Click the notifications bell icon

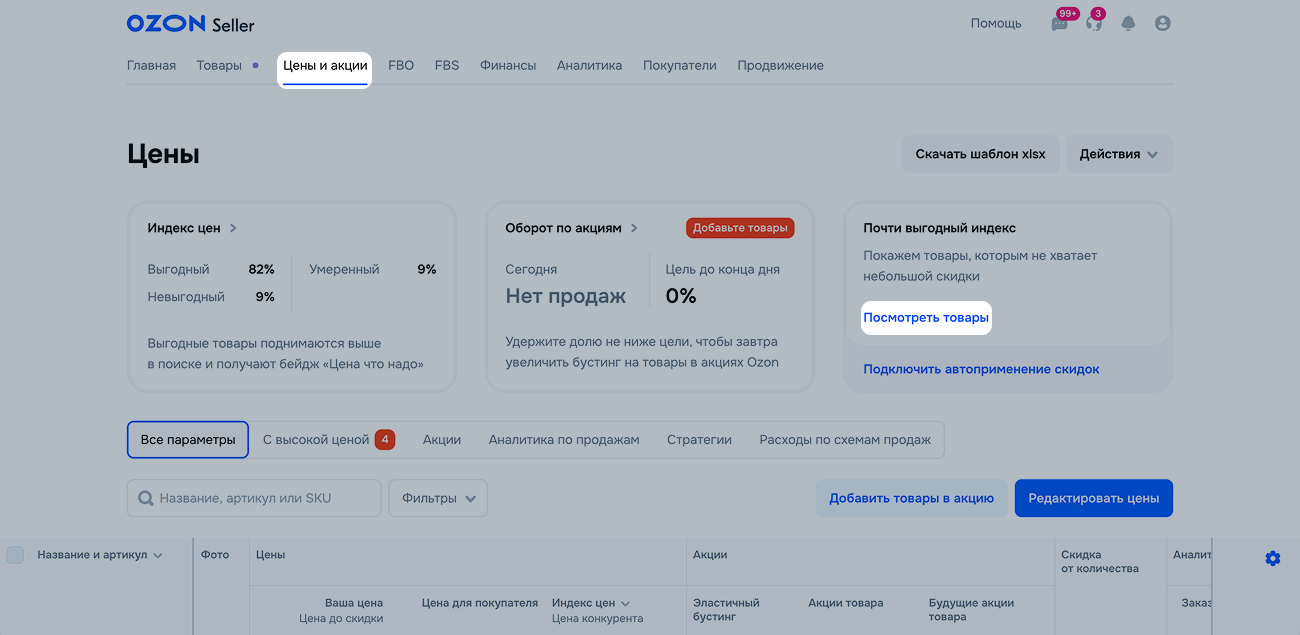pyautogui.click(x=1128, y=24)
